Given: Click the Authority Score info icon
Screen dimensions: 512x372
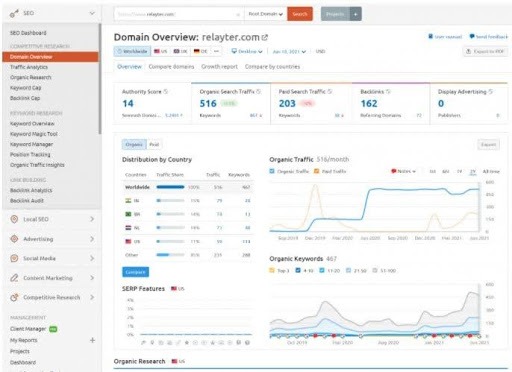Looking at the screenshot, I should (166, 91).
